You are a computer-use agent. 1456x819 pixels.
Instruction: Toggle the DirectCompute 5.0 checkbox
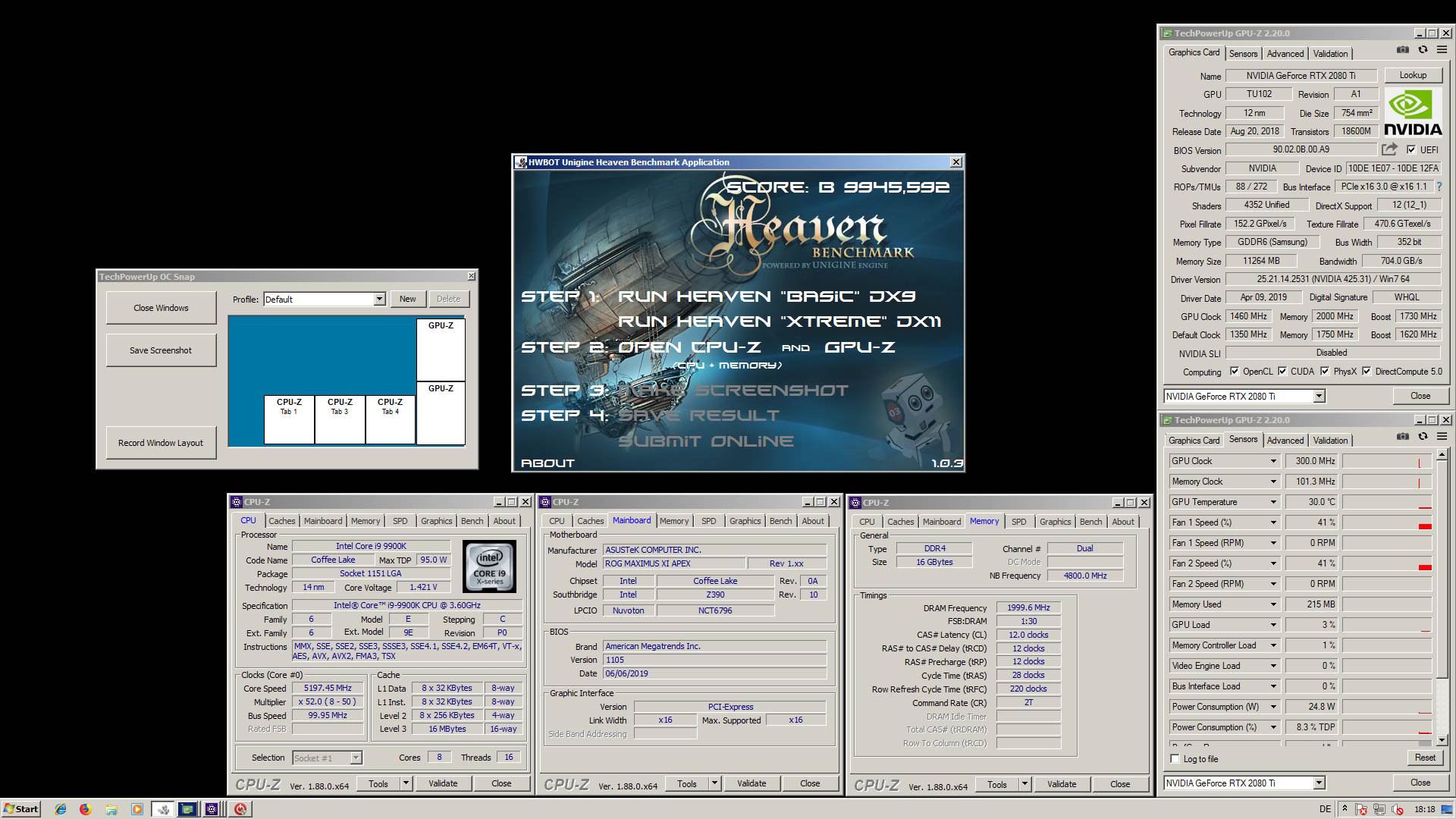point(1367,372)
